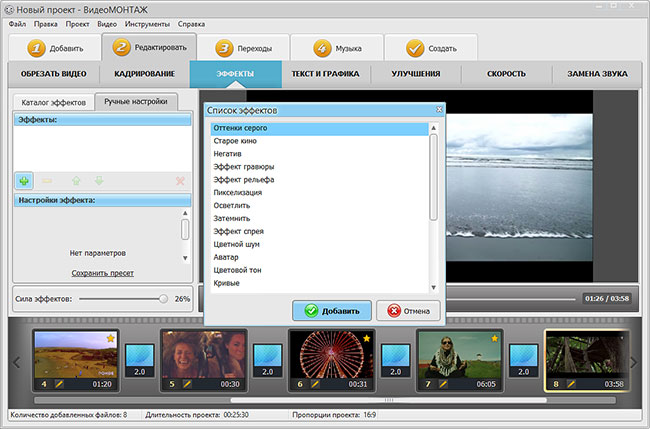The image size is (650, 429).
Task: Click the green plus add-effect icon
Action: click(24, 181)
